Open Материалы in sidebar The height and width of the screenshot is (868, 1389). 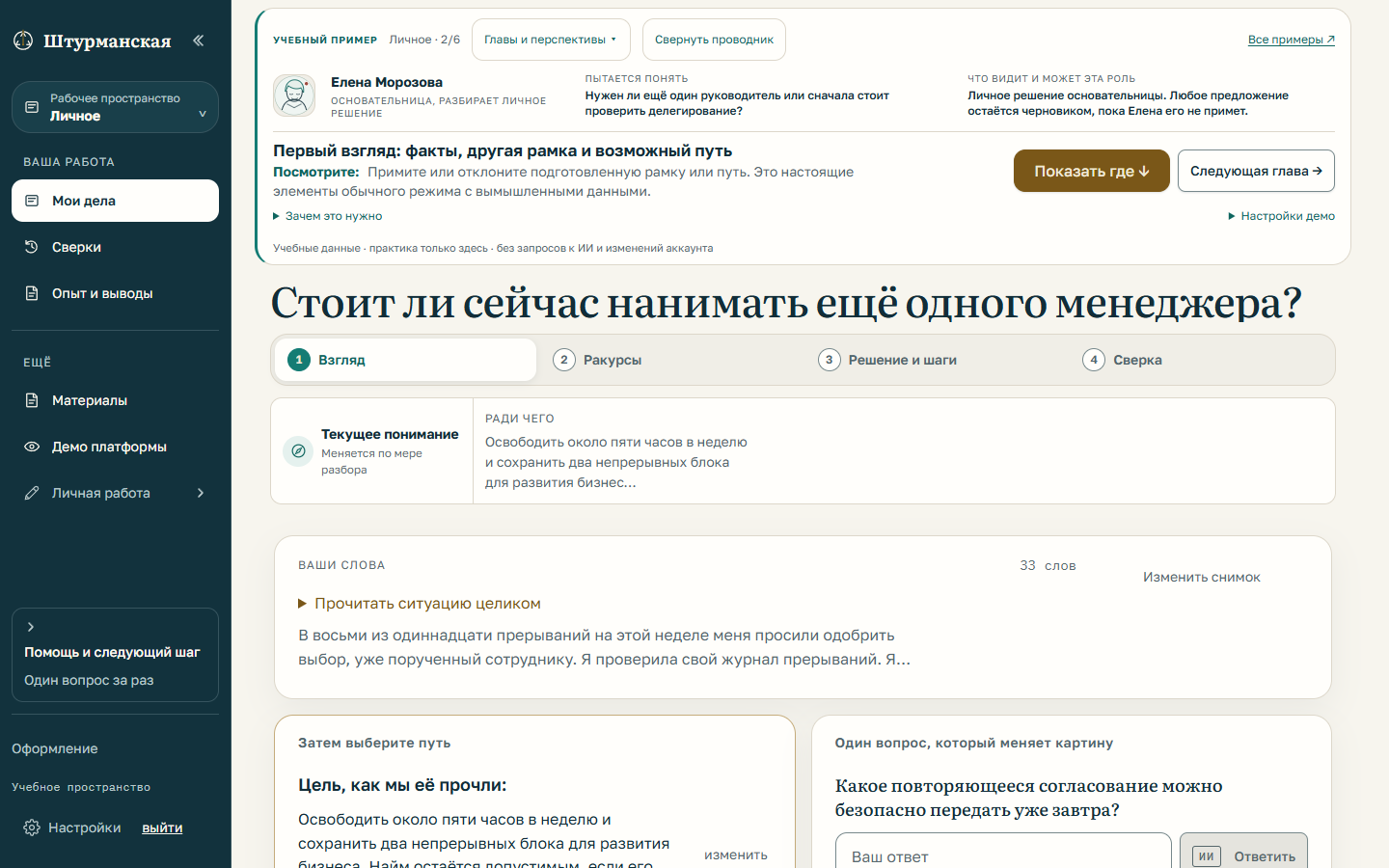point(115,400)
